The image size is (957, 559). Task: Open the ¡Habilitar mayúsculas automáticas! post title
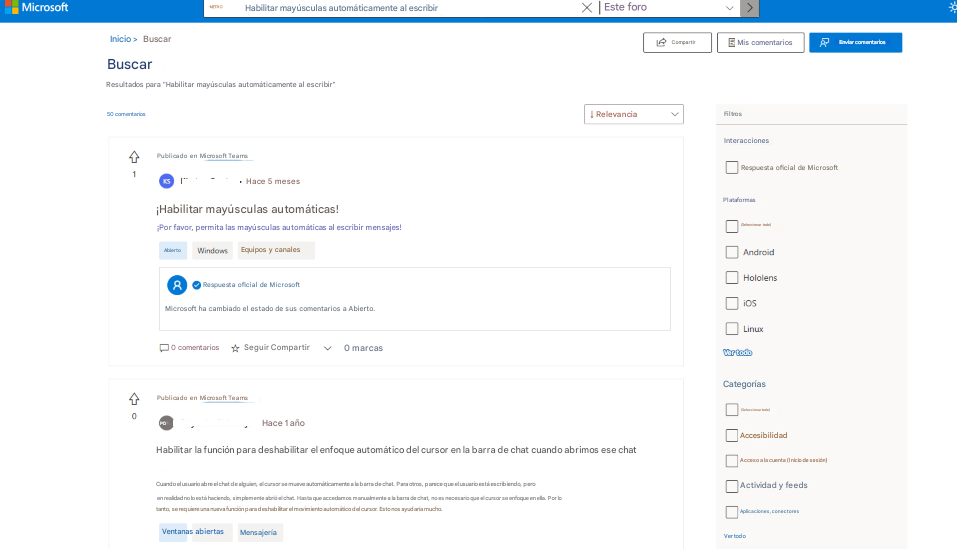tap(247, 209)
